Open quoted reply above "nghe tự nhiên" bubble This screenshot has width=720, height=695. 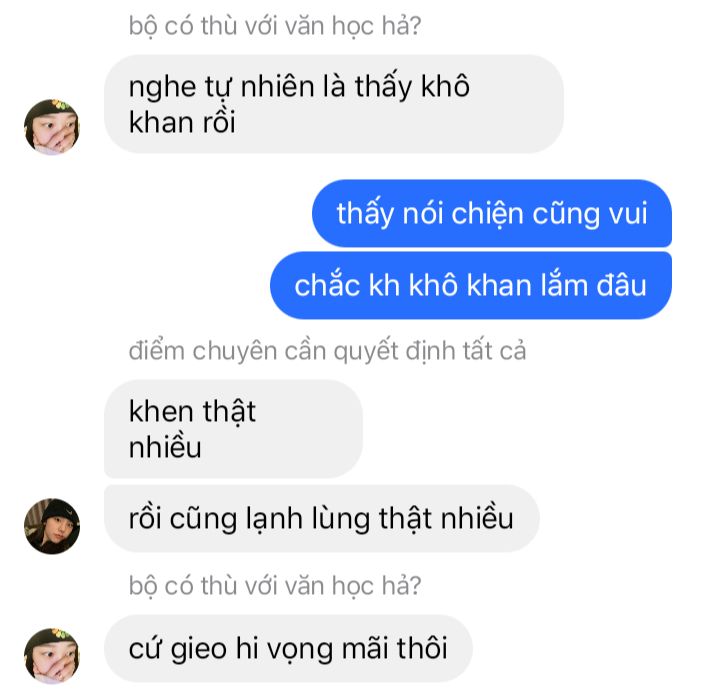[275, 26]
